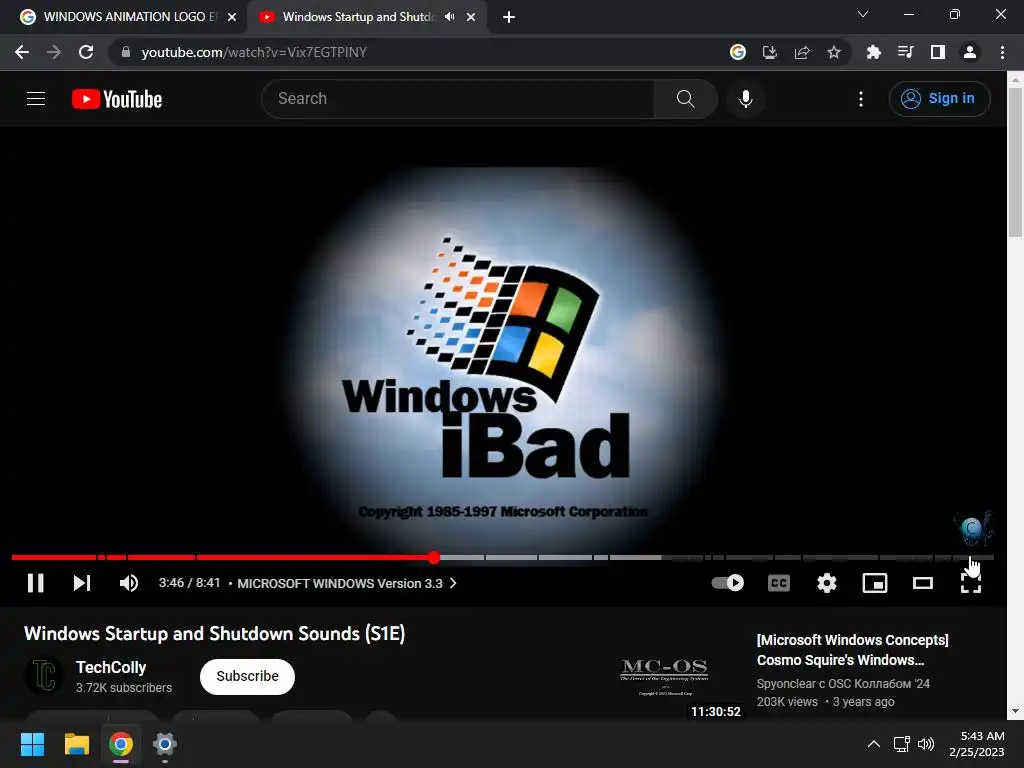The image size is (1024, 768).
Task: Select the Windows Startup and Shutdown tab
Action: [356, 17]
